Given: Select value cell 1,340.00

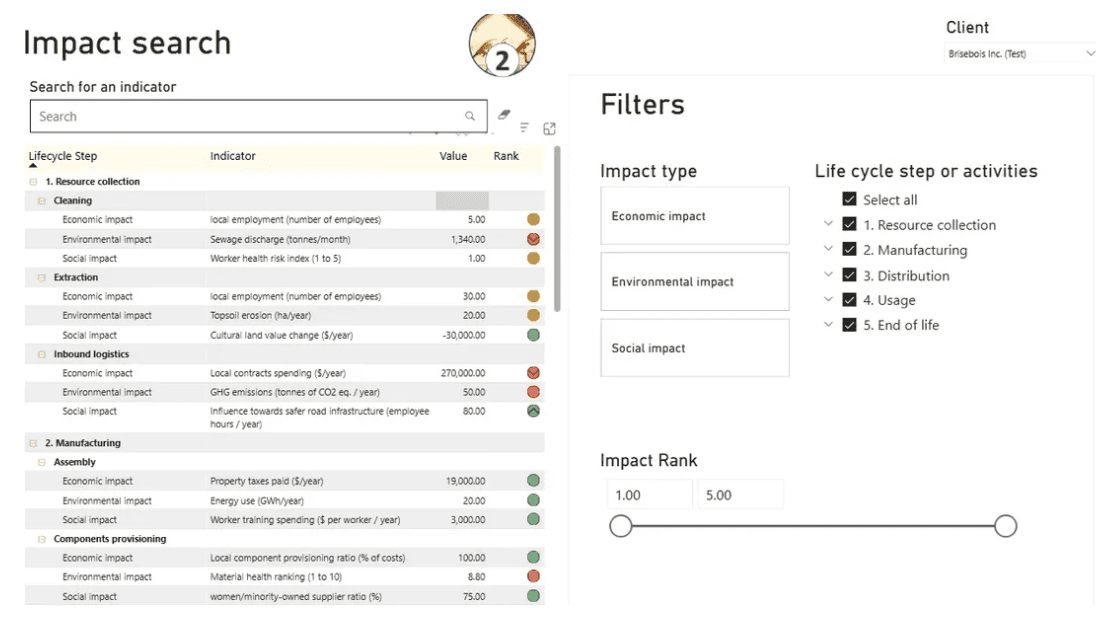Looking at the screenshot, I should click(468, 239).
